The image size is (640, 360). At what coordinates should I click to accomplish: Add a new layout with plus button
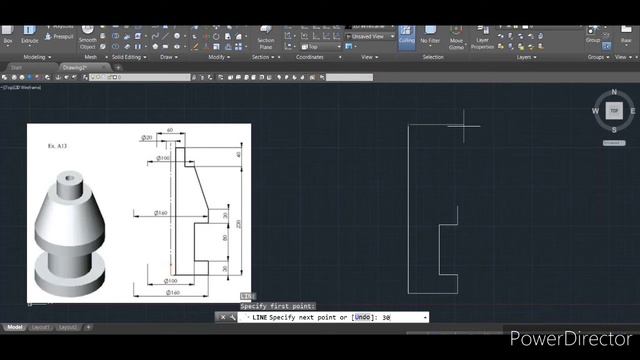[x=88, y=327]
